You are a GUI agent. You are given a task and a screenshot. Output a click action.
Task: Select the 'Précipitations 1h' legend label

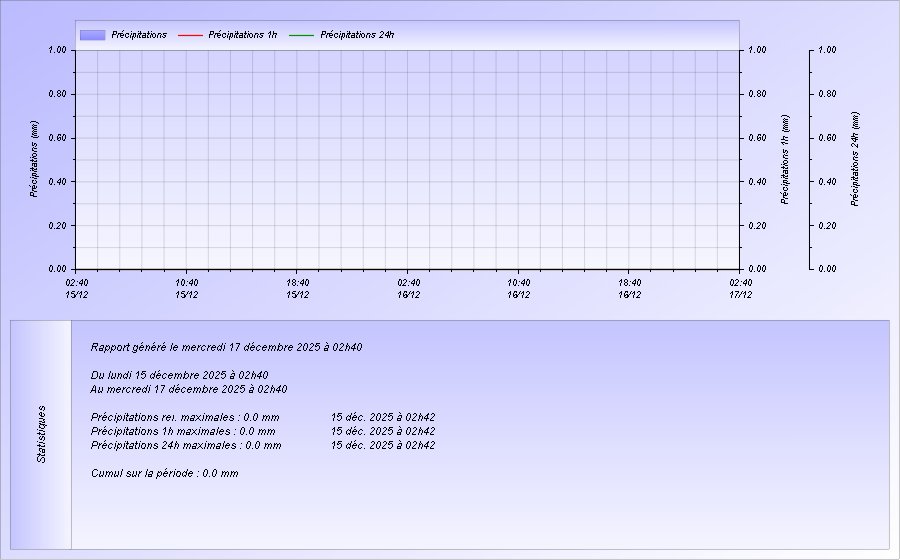(243, 35)
